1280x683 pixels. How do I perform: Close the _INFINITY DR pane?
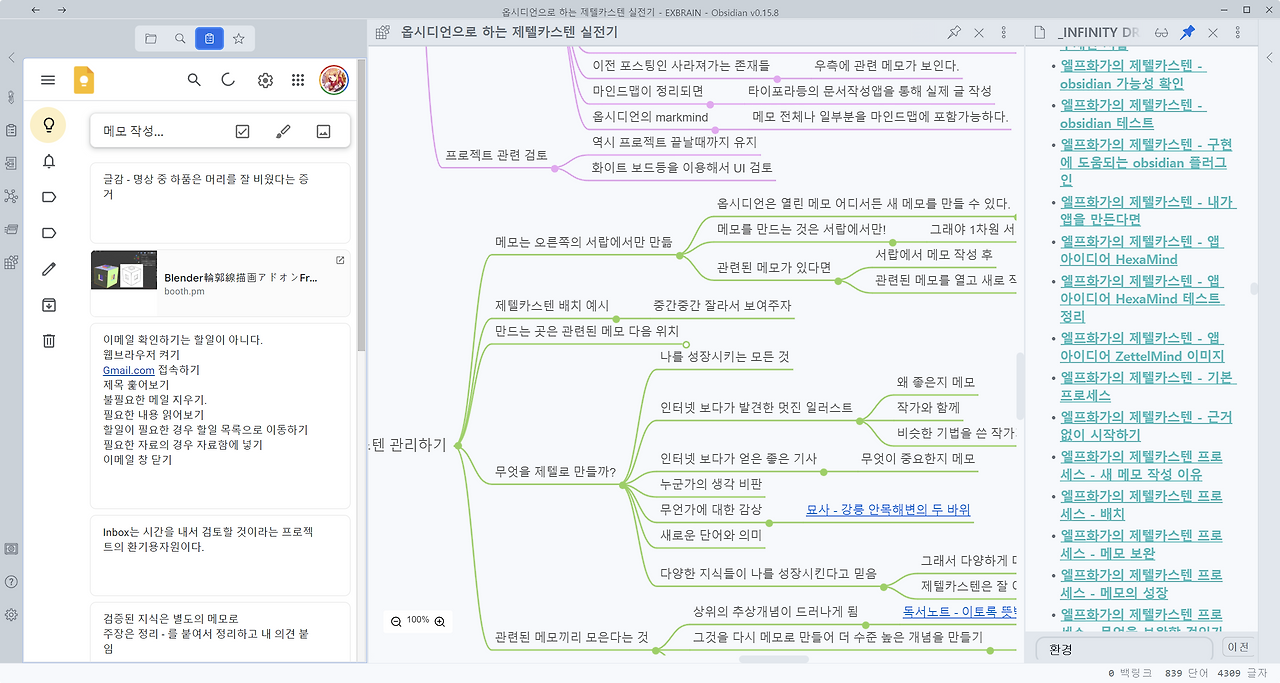click(1213, 33)
